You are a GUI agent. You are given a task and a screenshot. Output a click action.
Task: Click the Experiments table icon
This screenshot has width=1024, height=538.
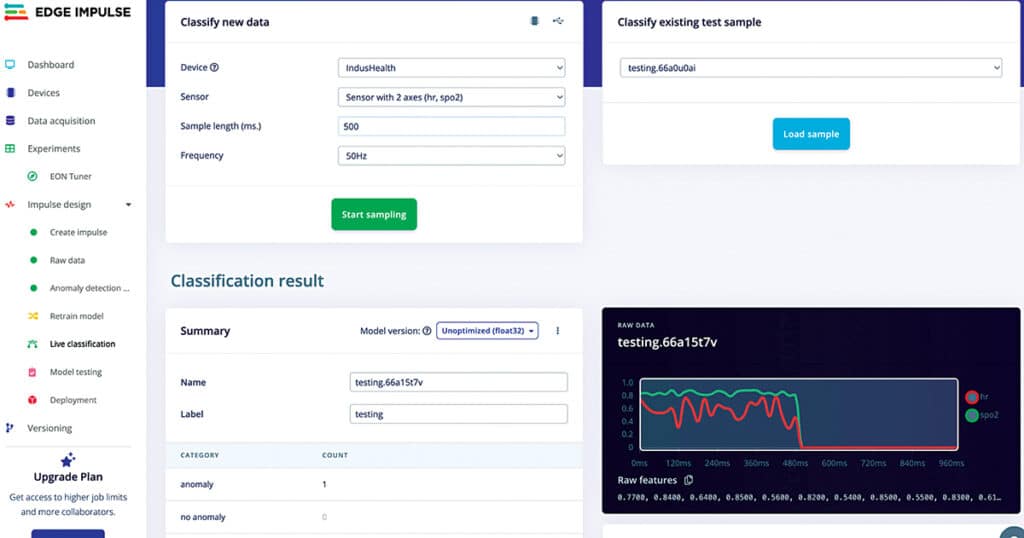coord(10,149)
